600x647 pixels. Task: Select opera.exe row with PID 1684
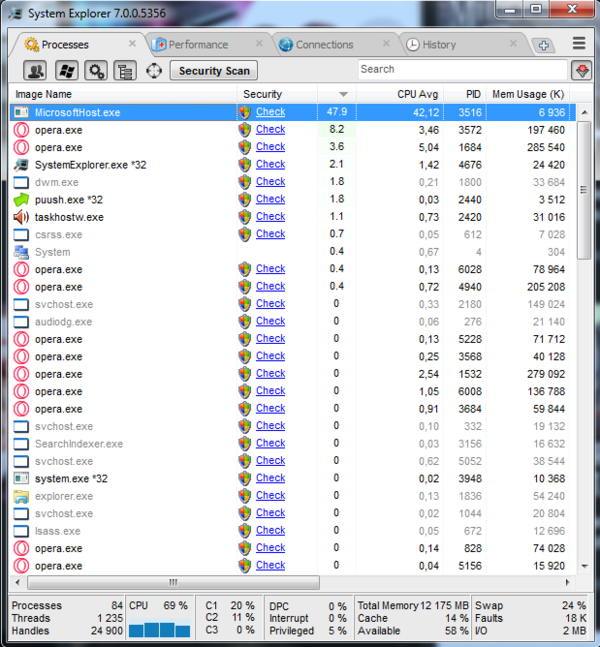pos(293,147)
